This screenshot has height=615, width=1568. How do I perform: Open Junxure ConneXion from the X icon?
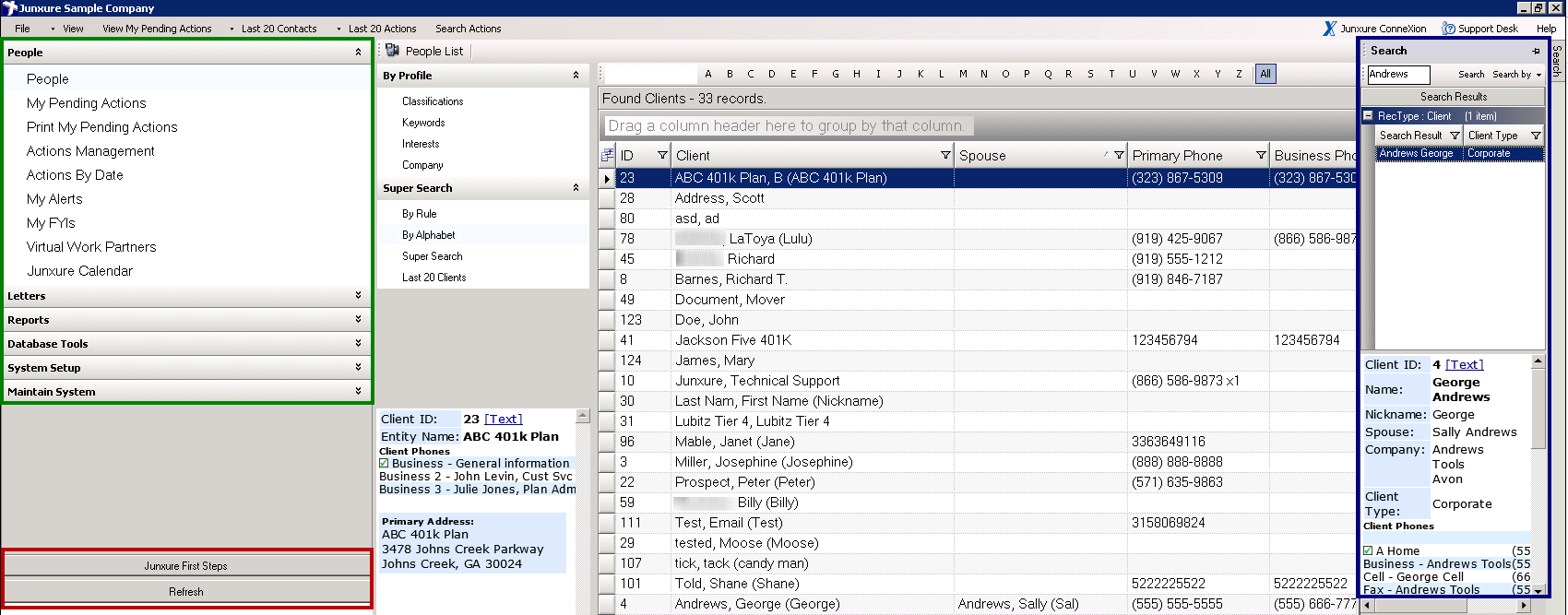(1329, 29)
